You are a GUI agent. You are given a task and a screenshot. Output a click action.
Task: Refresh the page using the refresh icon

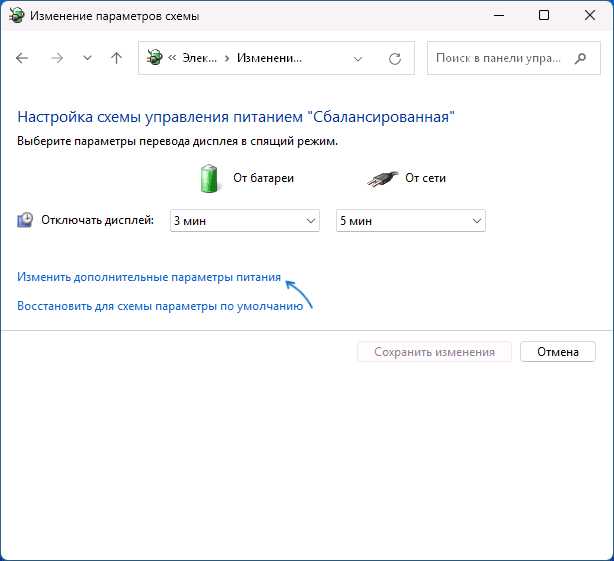395,59
